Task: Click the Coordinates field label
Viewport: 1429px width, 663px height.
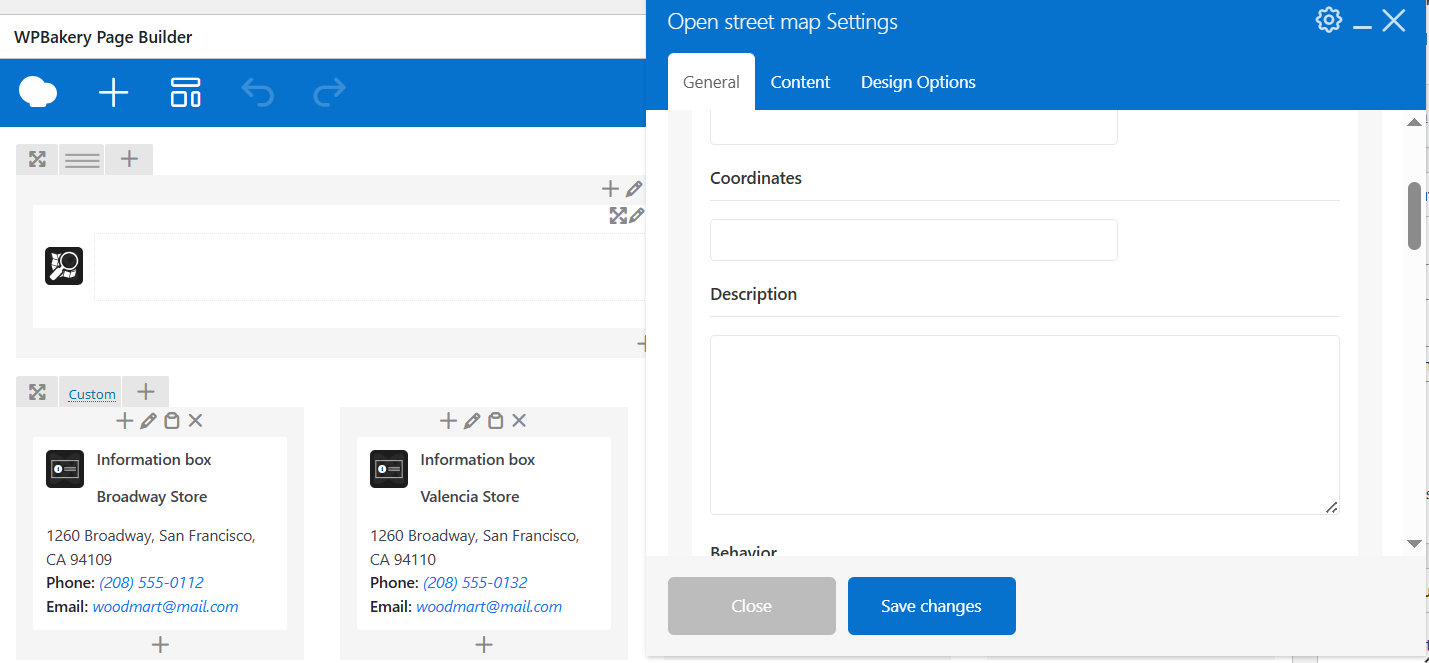Action: (x=756, y=178)
